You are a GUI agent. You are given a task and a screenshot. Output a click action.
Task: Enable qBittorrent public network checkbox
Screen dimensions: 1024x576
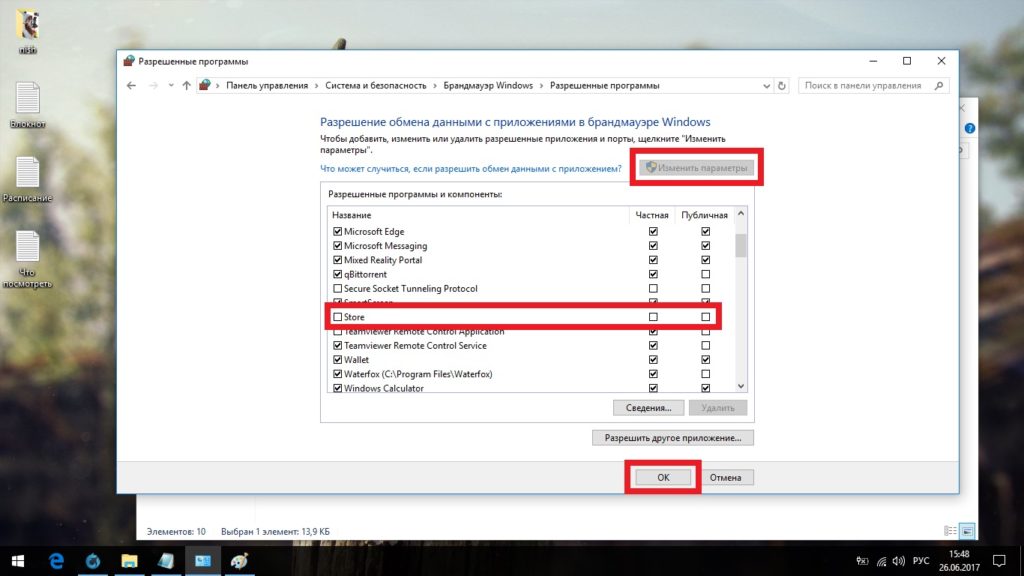[705, 274]
